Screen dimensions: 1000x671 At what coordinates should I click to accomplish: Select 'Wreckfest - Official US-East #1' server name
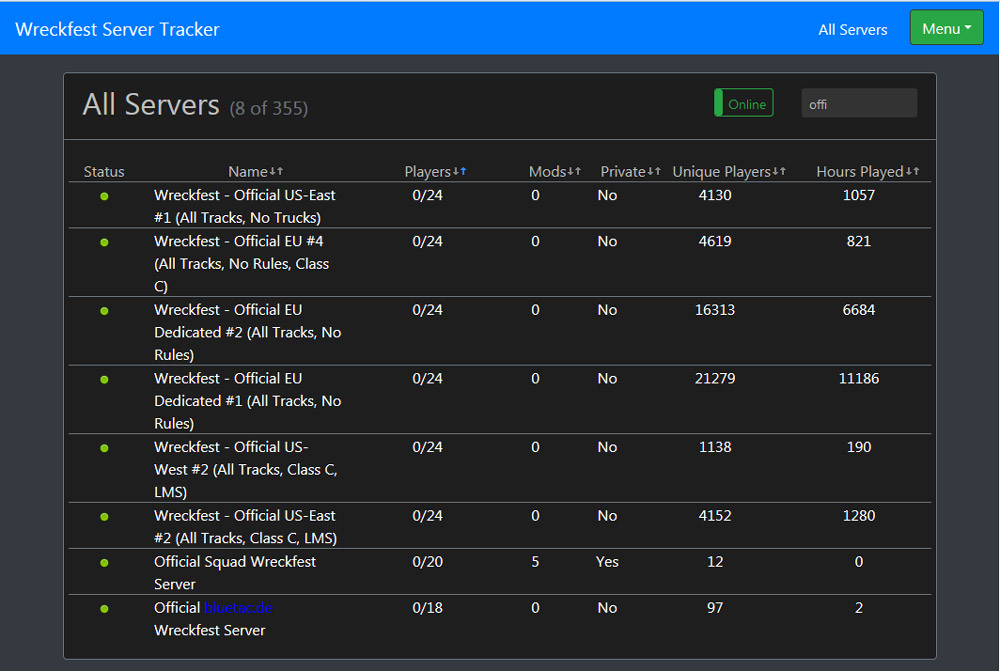pyautogui.click(x=245, y=206)
